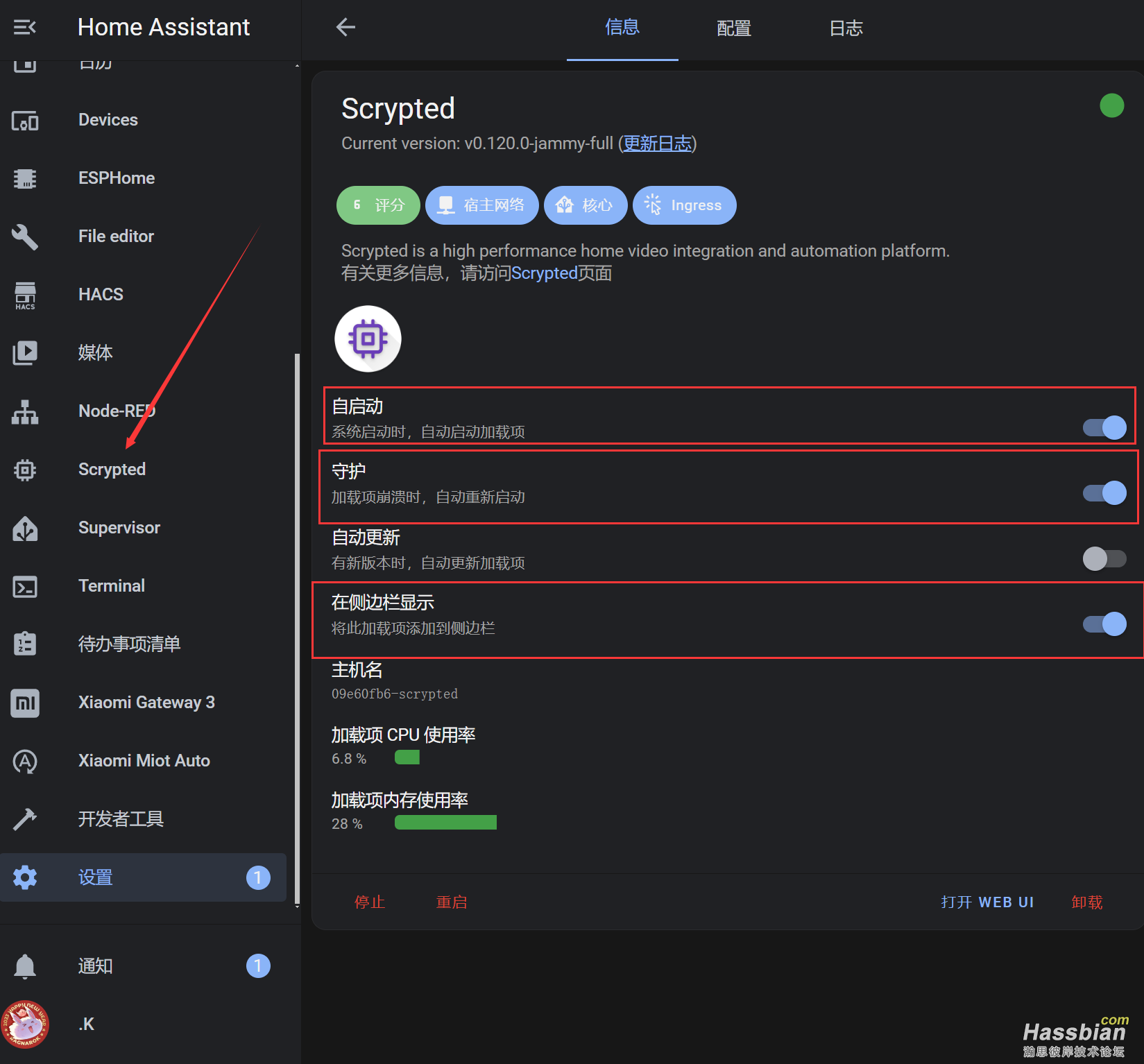Select ESPHome in the sidebar
Screen dimensions: 1144x1064
(x=117, y=178)
